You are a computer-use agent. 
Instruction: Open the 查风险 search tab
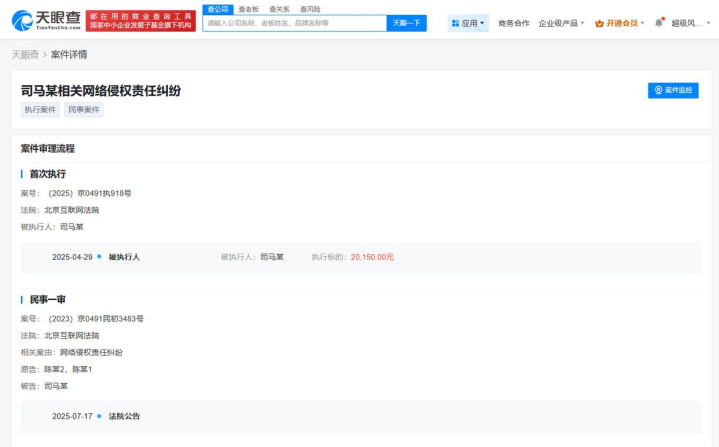(x=310, y=9)
